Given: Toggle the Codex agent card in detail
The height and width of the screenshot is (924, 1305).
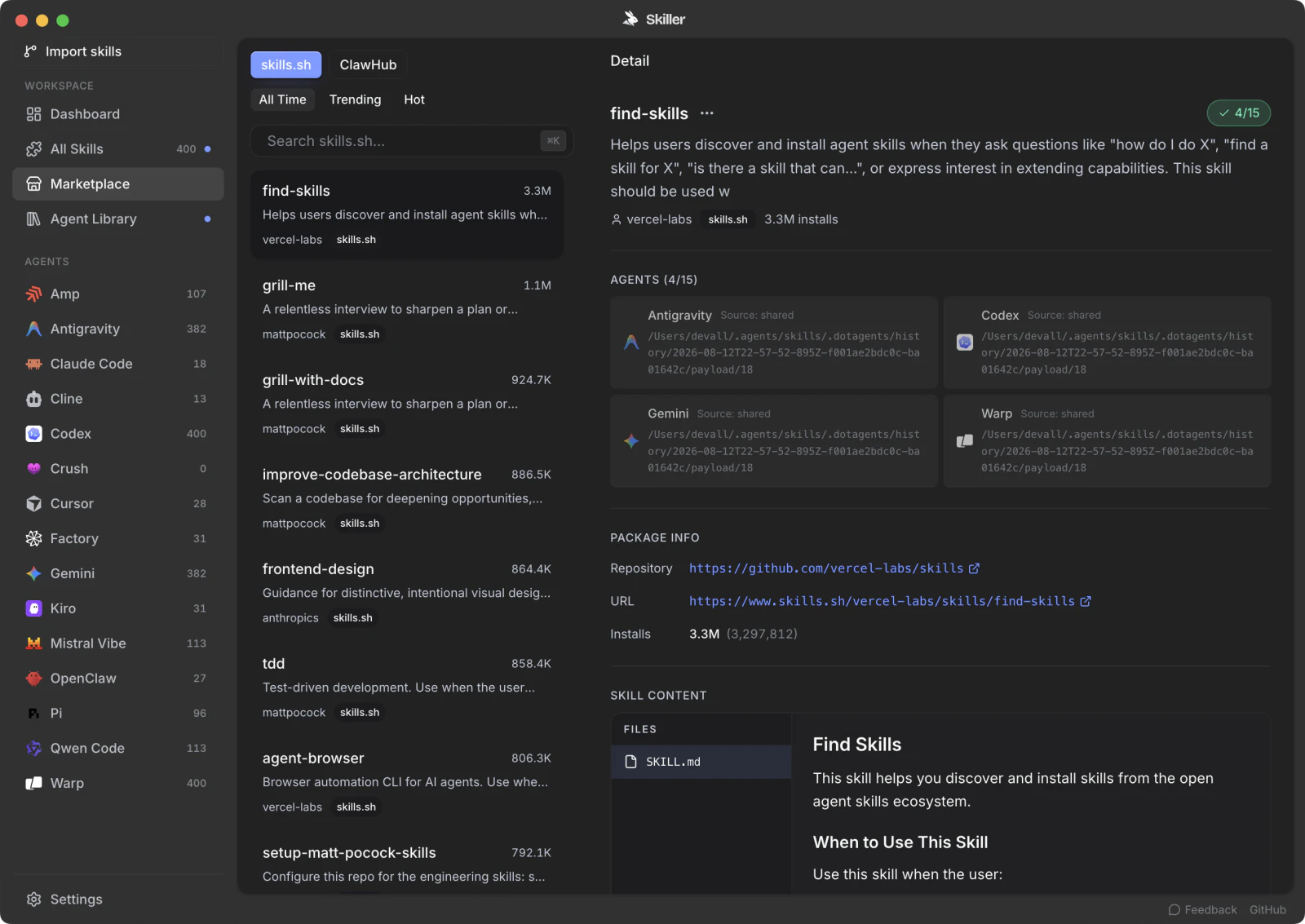Looking at the screenshot, I should click(x=1107, y=343).
